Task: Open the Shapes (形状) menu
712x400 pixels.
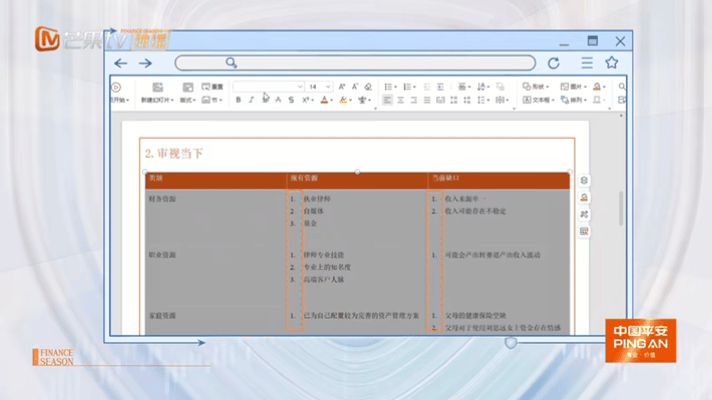Action: [x=536, y=86]
